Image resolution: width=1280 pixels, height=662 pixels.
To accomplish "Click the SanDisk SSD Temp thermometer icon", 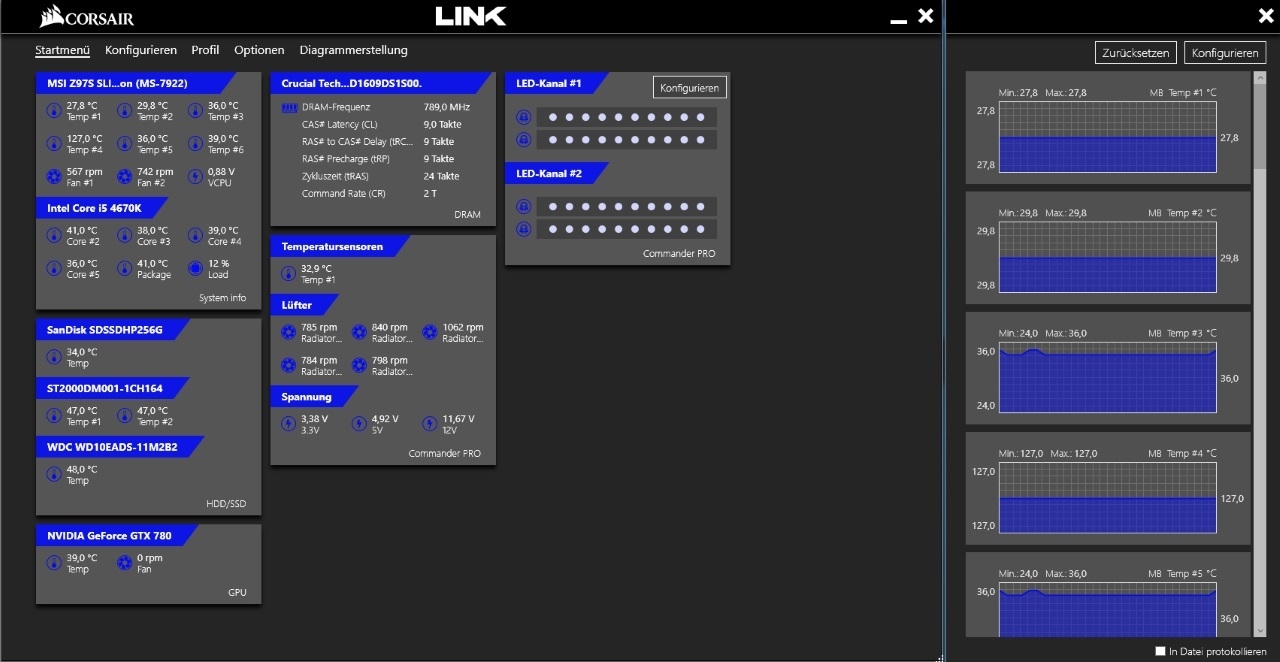I will [x=54, y=358].
